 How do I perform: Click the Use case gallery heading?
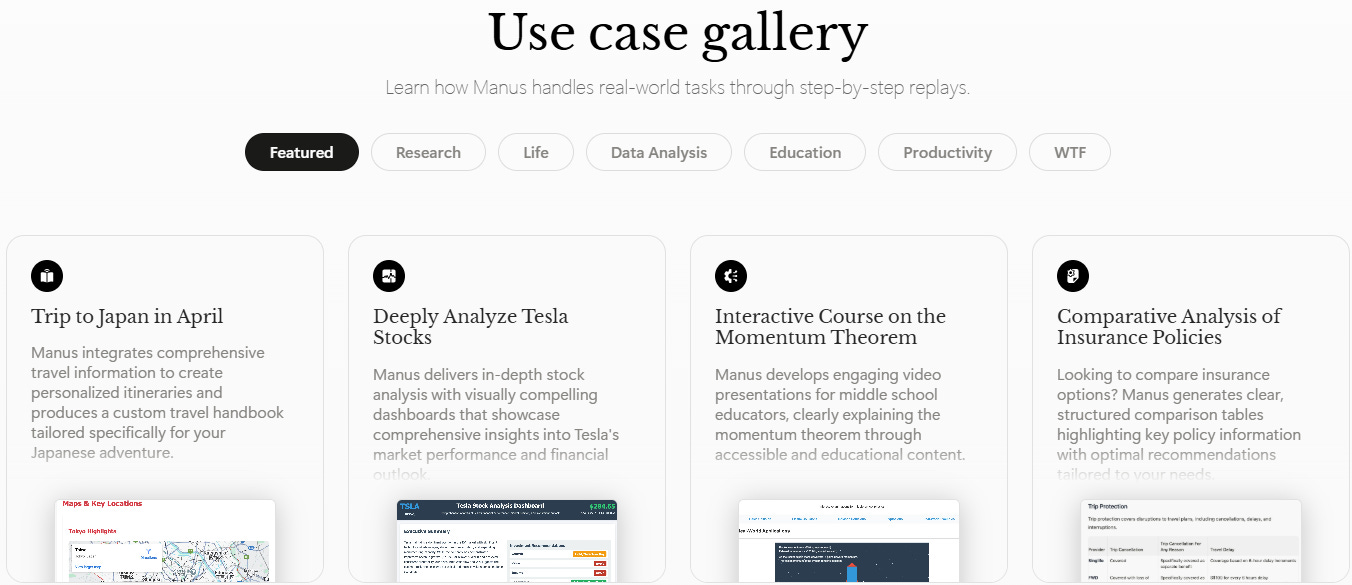pos(677,32)
